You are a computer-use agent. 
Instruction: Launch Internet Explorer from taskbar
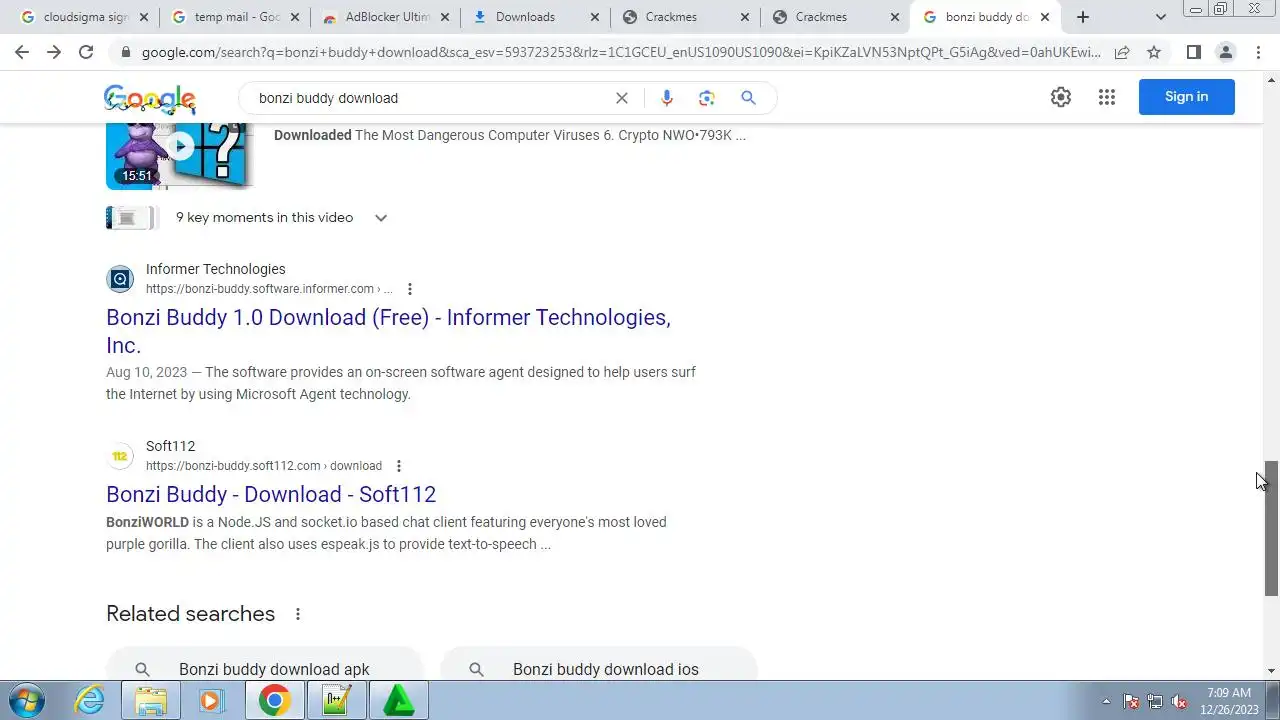(x=90, y=700)
